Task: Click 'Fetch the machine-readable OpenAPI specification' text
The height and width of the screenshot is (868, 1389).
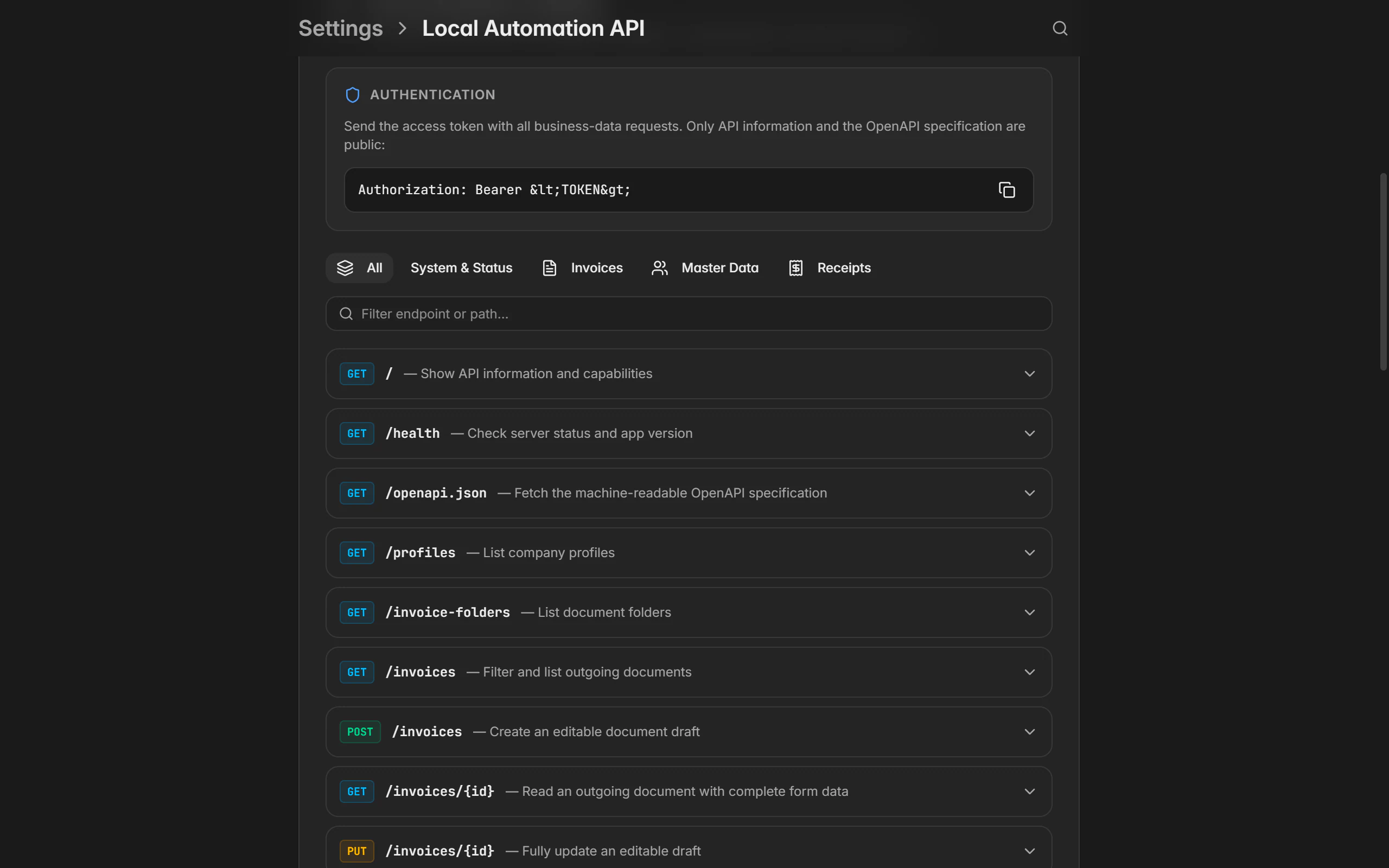Action: [x=671, y=493]
